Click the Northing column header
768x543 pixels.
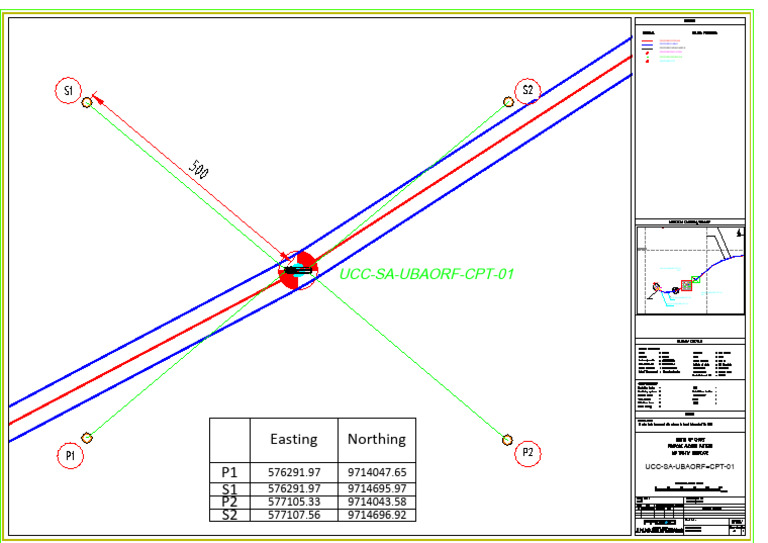pyautogui.click(x=377, y=439)
